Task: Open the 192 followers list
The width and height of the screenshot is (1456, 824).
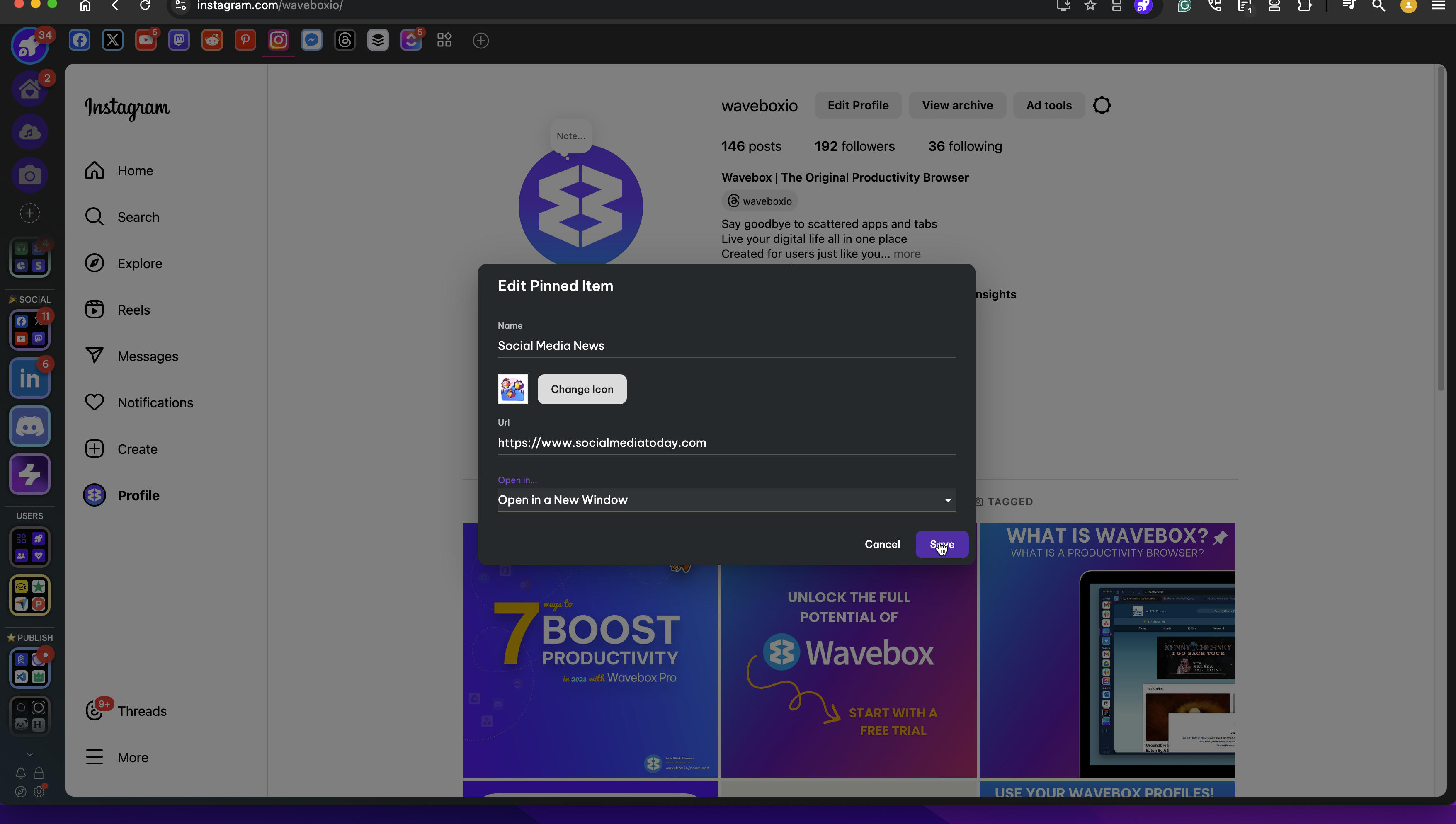Action: tap(854, 146)
